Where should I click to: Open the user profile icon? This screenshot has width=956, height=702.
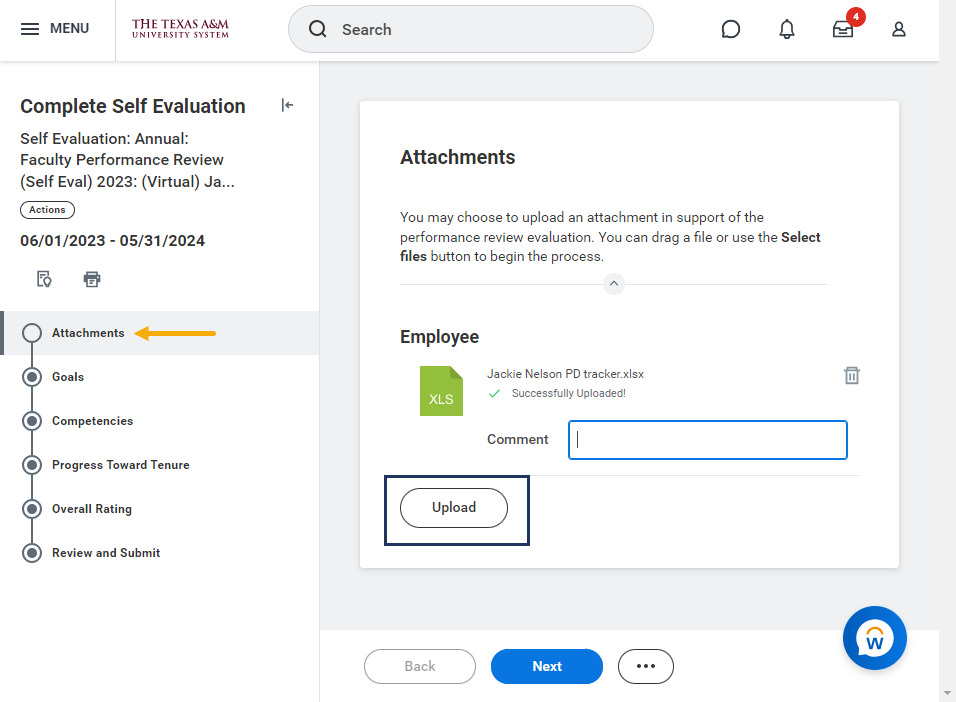[899, 29]
